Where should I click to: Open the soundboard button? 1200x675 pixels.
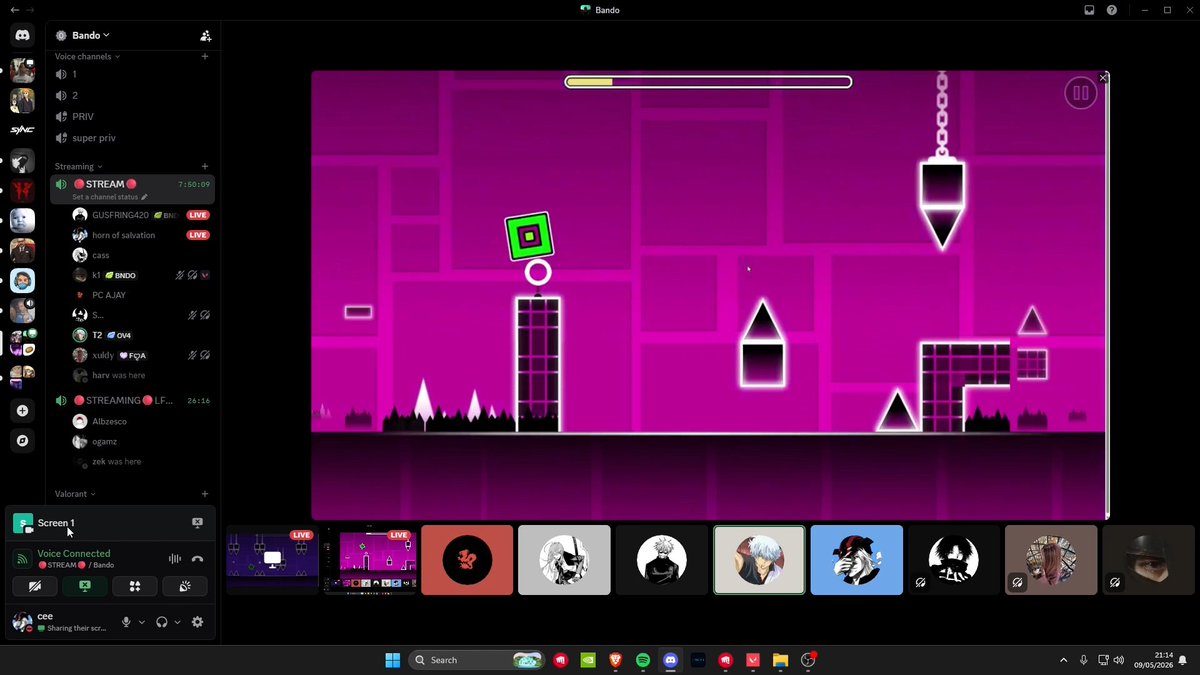184,586
